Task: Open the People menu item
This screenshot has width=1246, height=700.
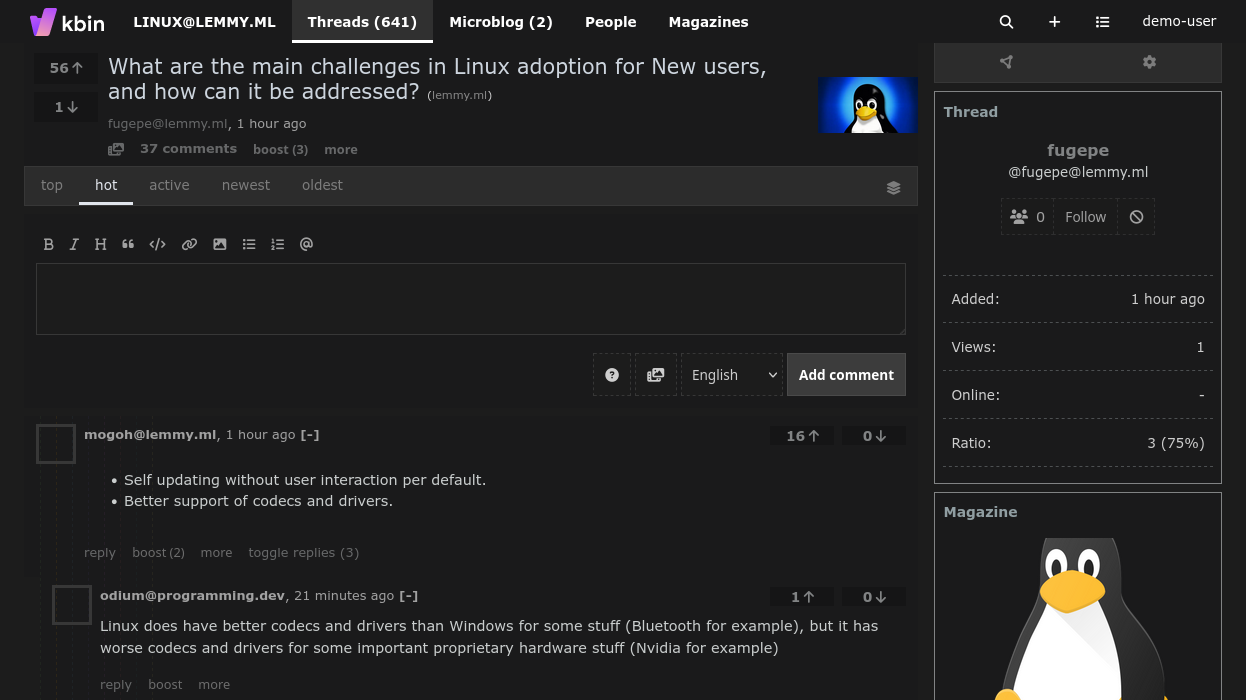Action: tap(611, 22)
